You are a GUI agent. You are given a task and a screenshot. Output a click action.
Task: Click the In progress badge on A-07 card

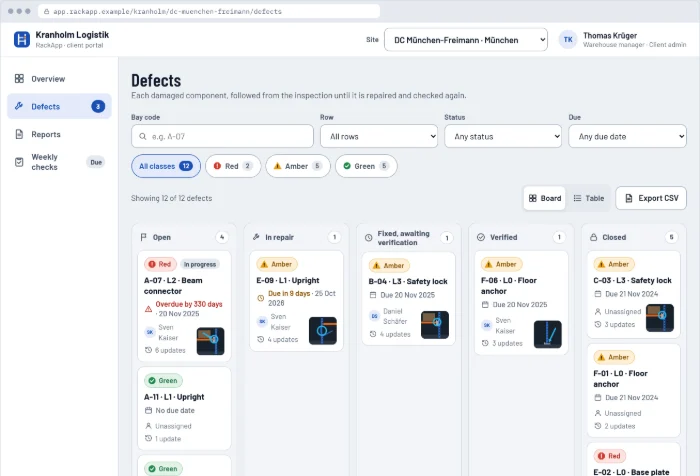[200, 264]
